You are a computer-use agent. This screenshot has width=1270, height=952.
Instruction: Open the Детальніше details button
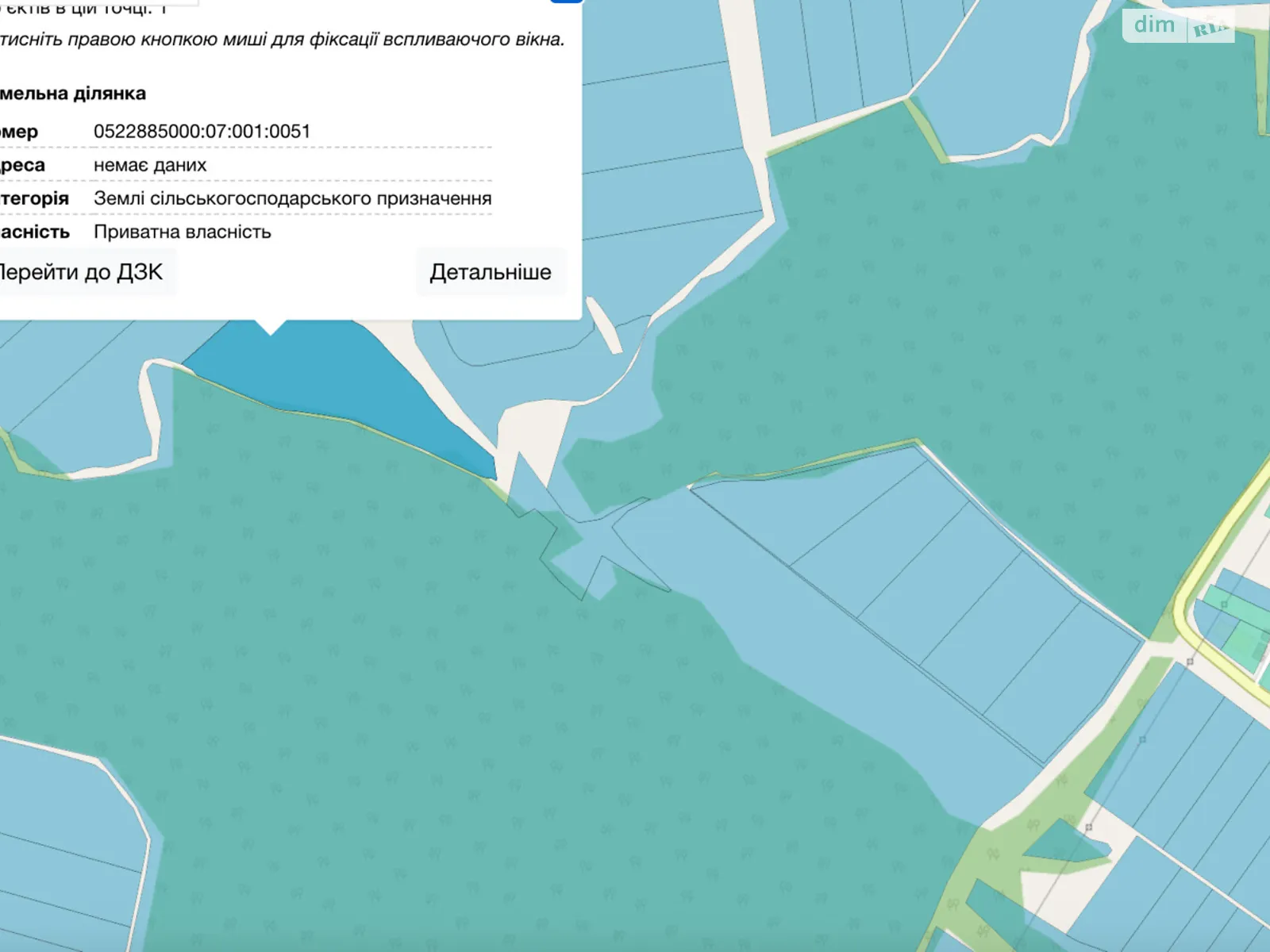(x=490, y=272)
